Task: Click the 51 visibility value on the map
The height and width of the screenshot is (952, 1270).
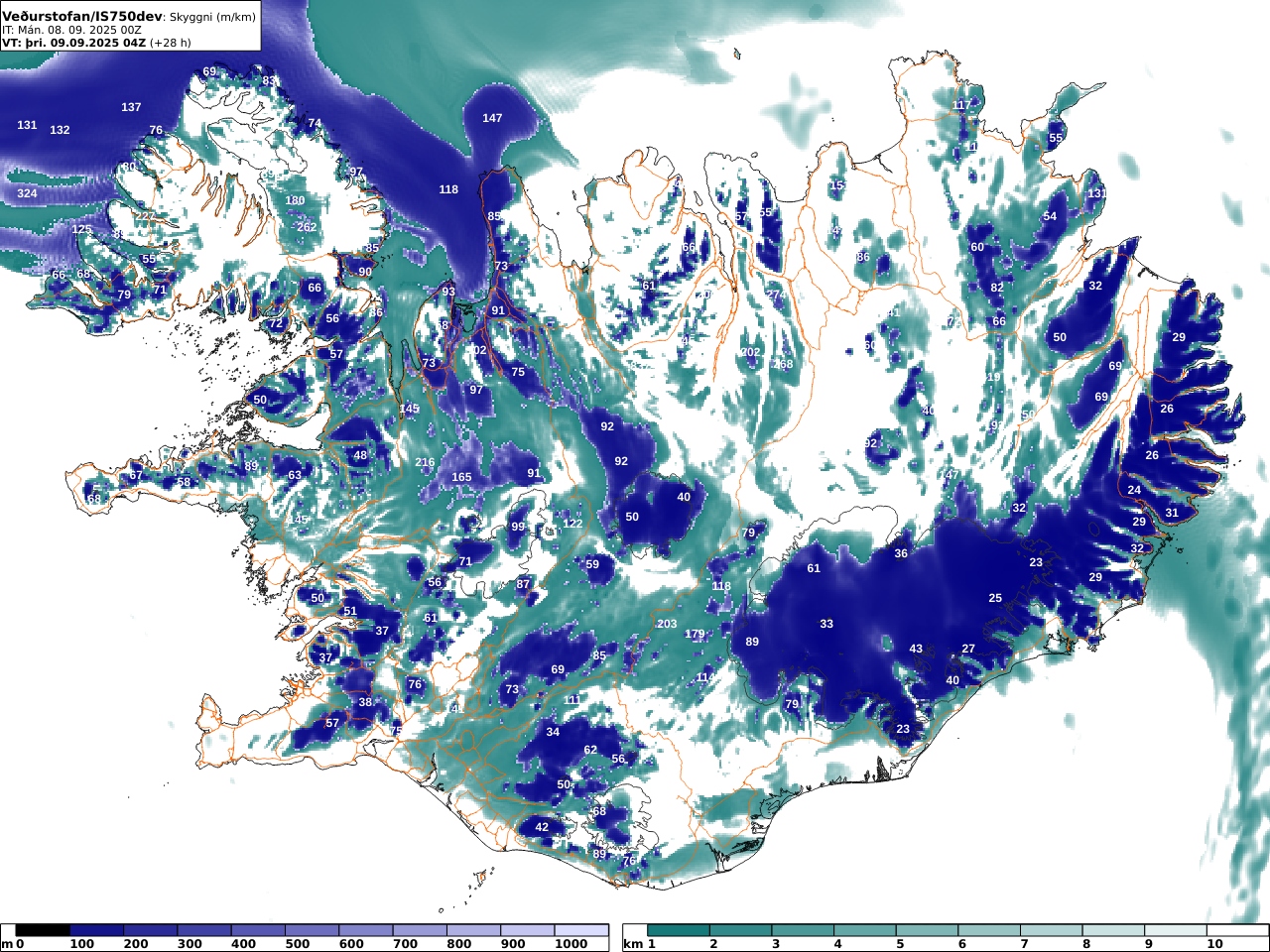Action: click(x=349, y=611)
